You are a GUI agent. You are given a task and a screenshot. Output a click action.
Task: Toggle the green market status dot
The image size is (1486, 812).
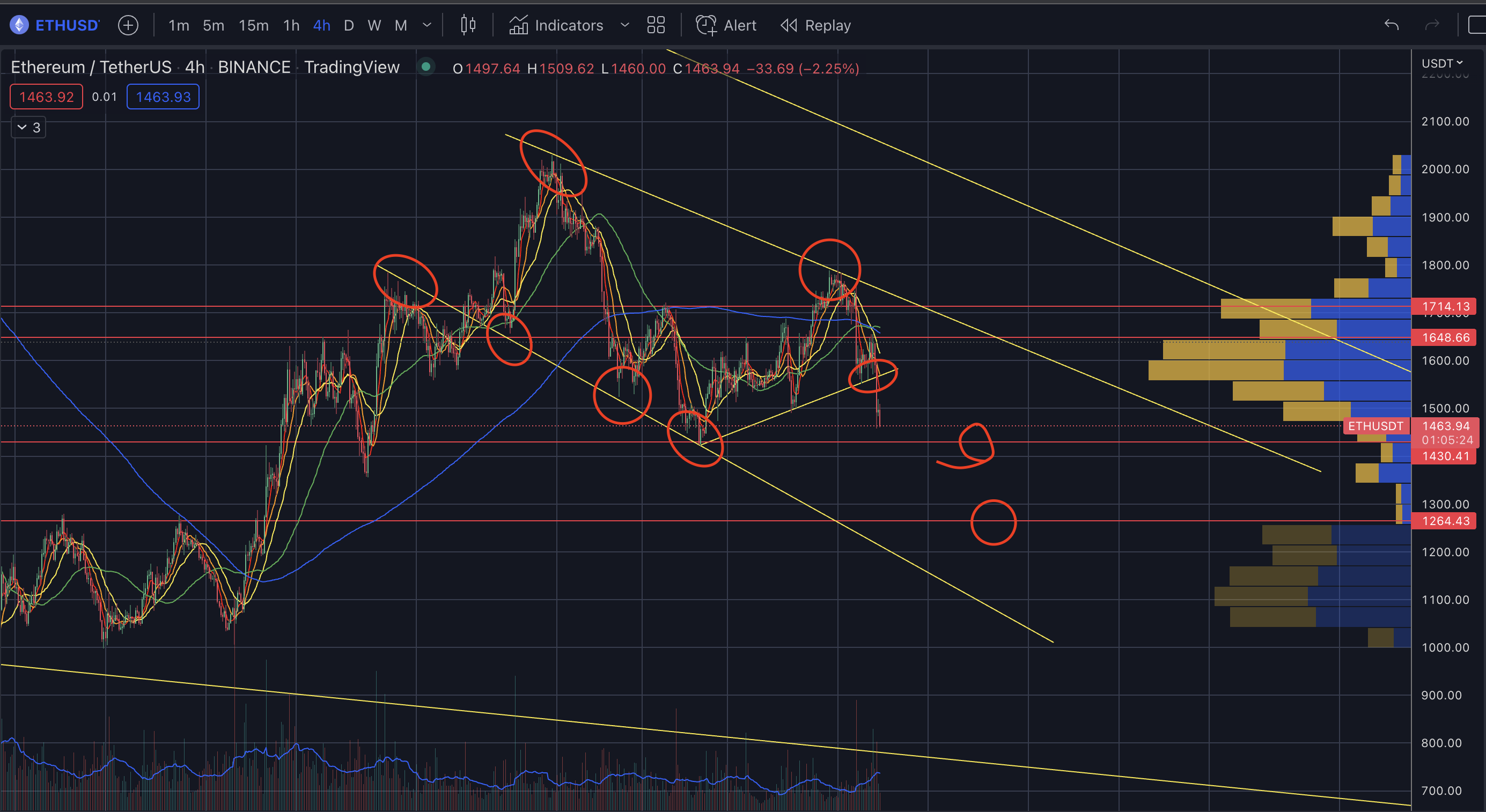[x=426, y=67]
